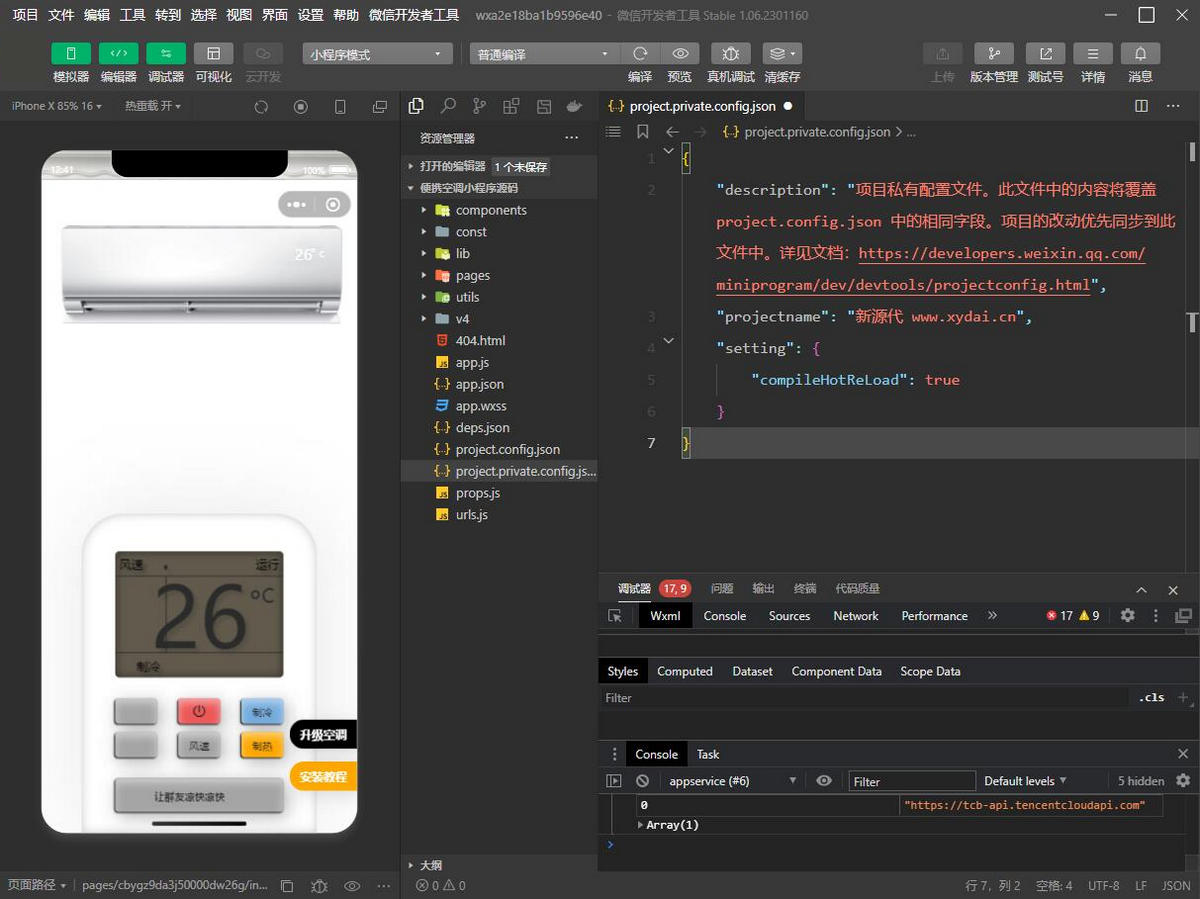
Task: Open the 小程序模式 mode dropdown
Action: click(x=375, y=54)
